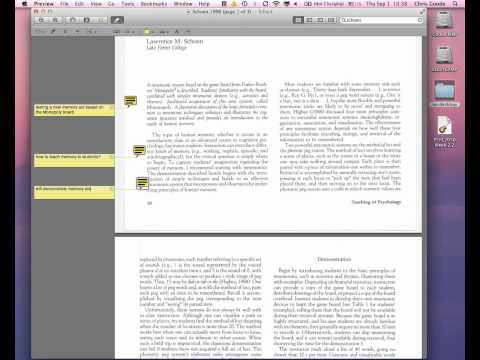Viewport: 480px width, 360px height.
Task: Click the toolbar search field
Action: 381,20
